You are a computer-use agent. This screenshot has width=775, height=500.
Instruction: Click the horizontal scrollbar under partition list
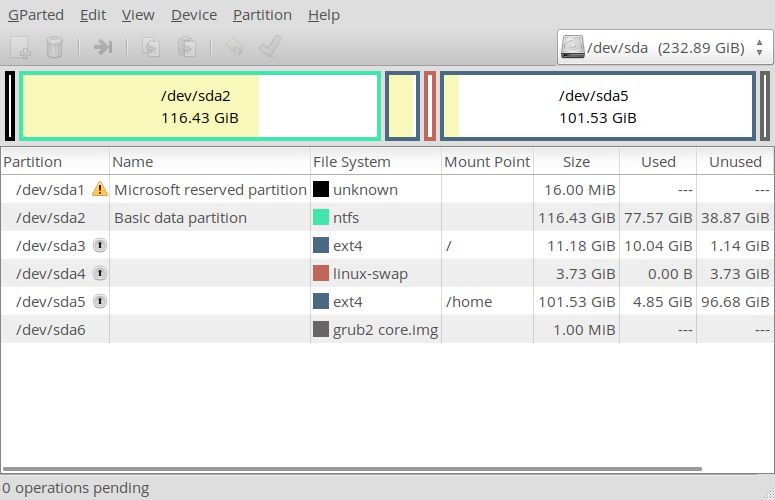point(352,469)
